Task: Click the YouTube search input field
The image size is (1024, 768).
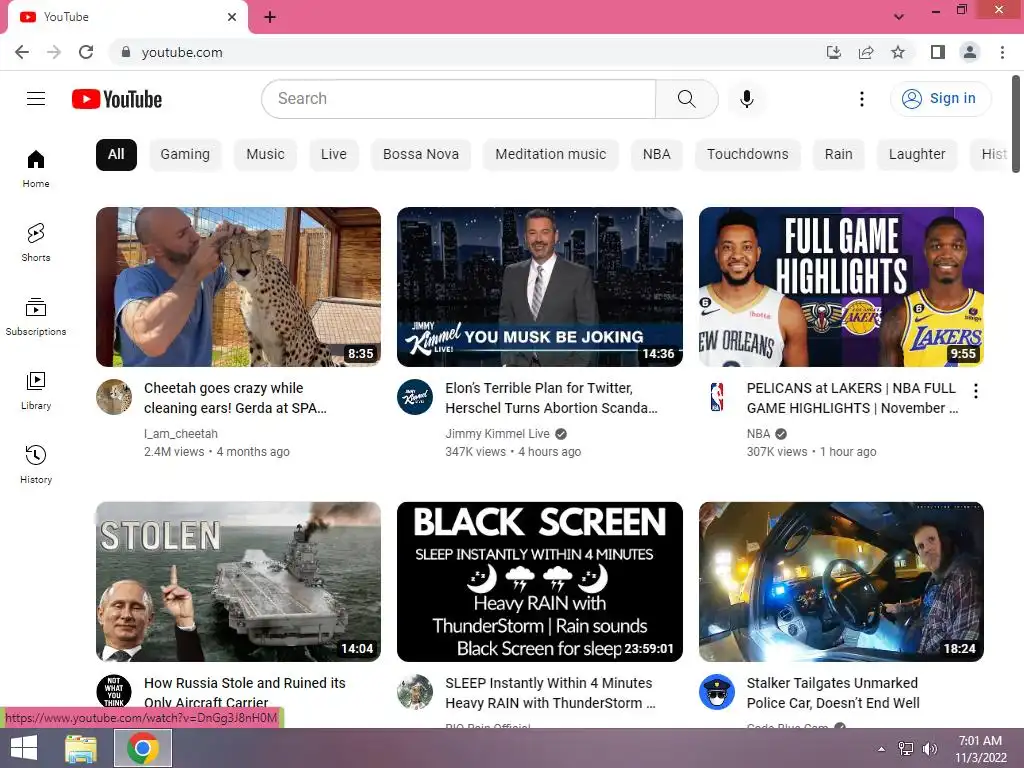Action: click(x=458, y=99)
